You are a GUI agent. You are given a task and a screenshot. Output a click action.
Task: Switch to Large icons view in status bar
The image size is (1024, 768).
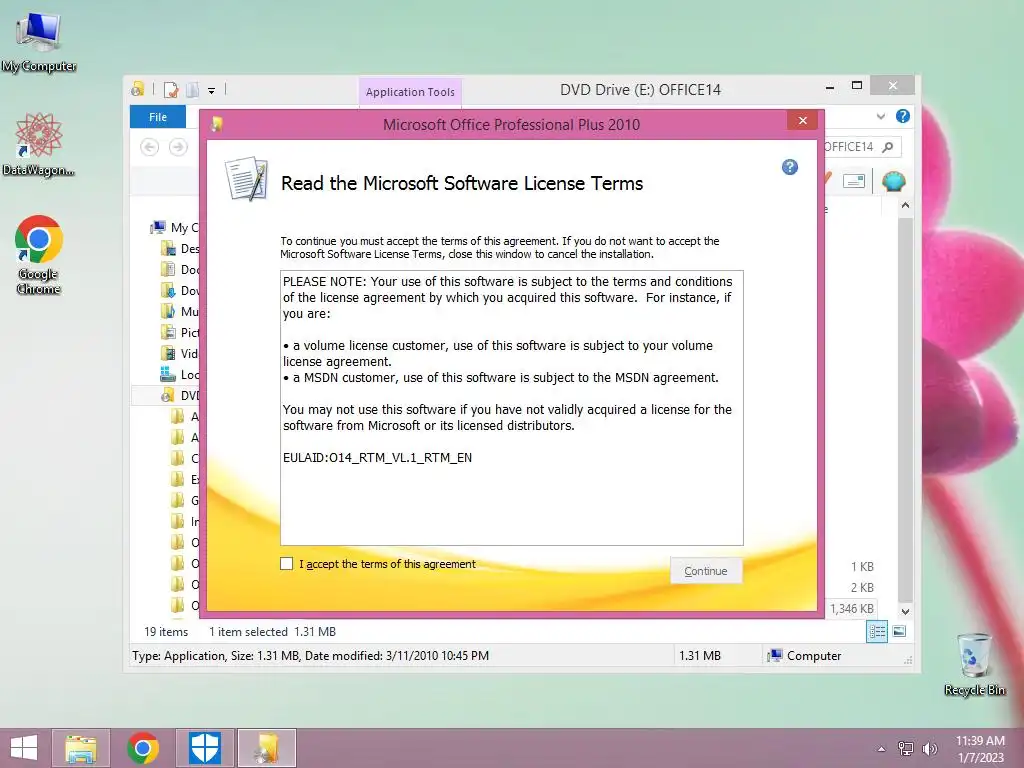(899, 631)
